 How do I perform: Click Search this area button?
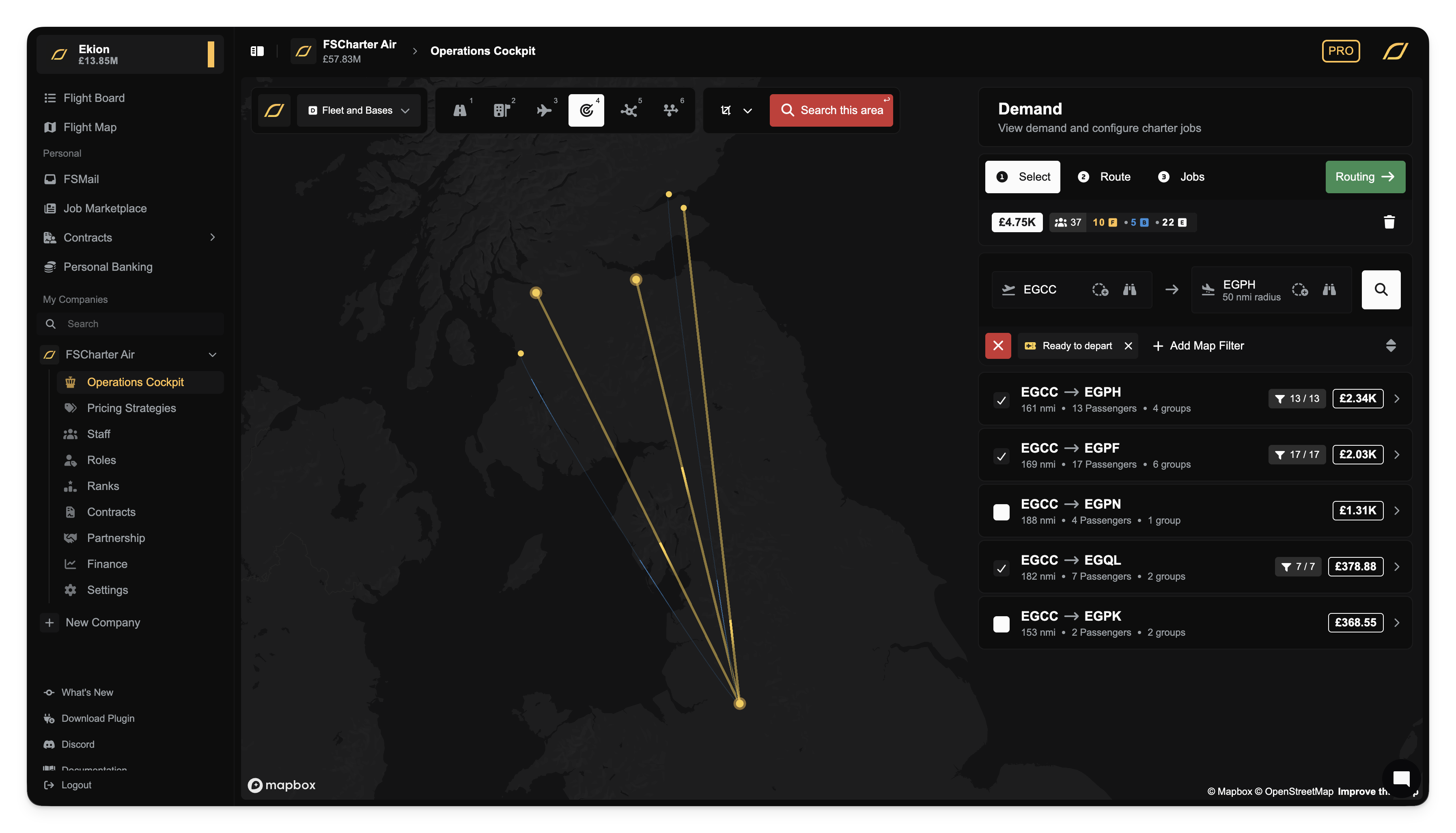[831, 110]
